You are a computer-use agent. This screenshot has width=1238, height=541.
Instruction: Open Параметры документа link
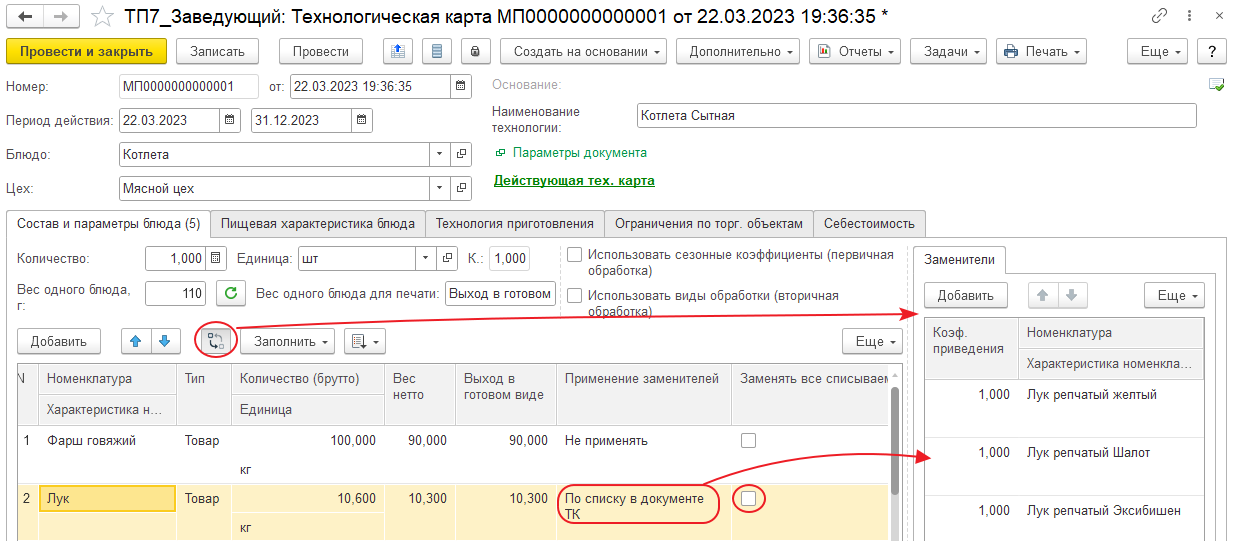click(x=579, y=153)
